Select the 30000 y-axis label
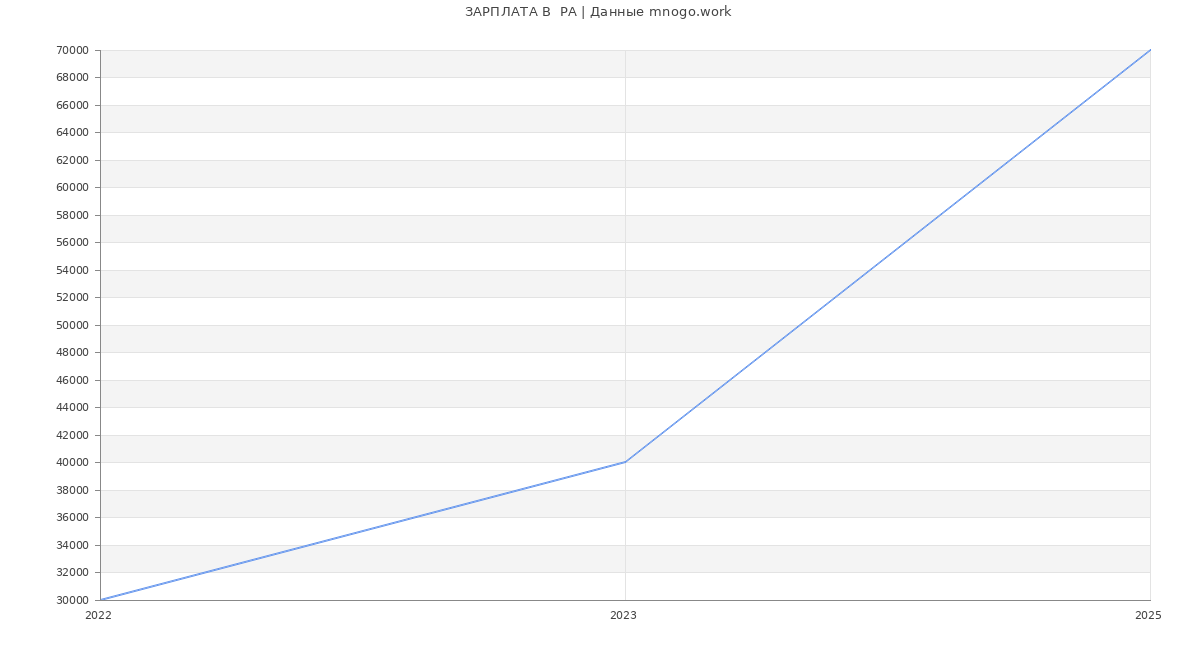The width and height of the screenshot is (1200, 650). (72, 600)
